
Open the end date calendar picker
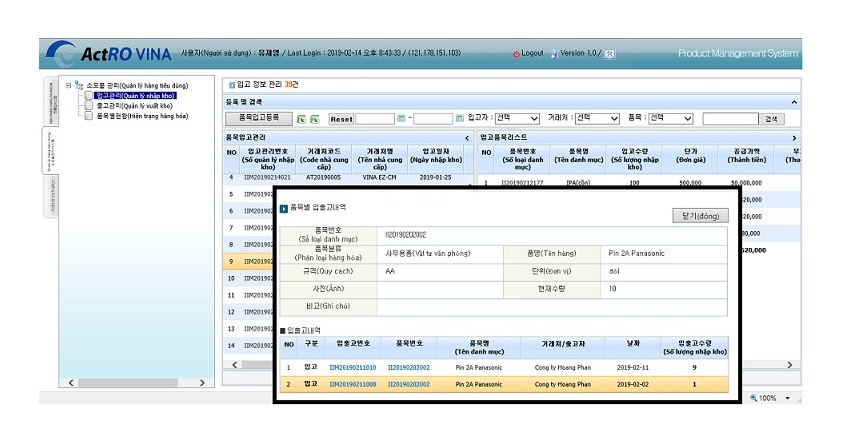pyautogui.click(x=459, y=118)
